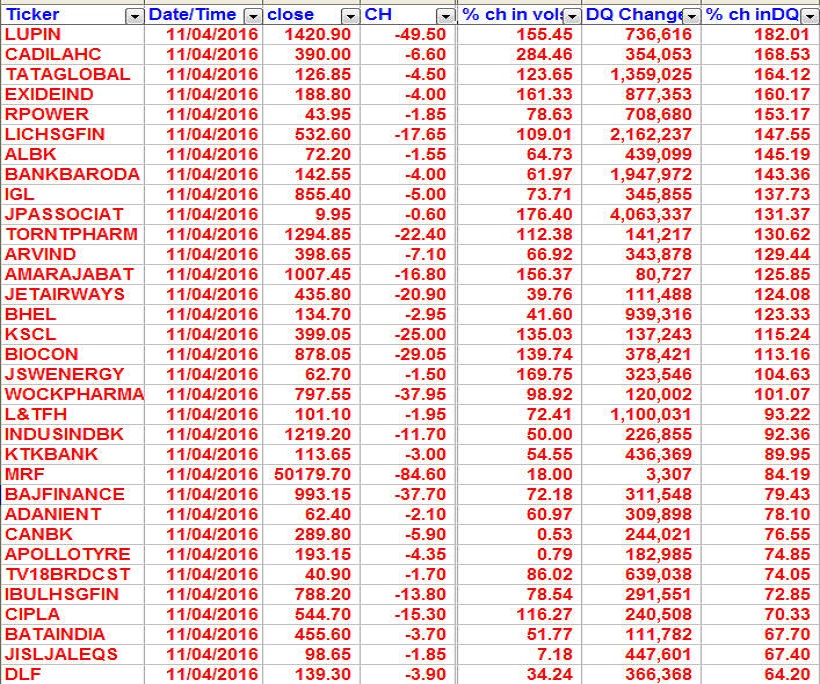Viewport: 820px width, 684px height.
Task: Open the Ticker column filter dropdown
Action: tap(134, 16)
